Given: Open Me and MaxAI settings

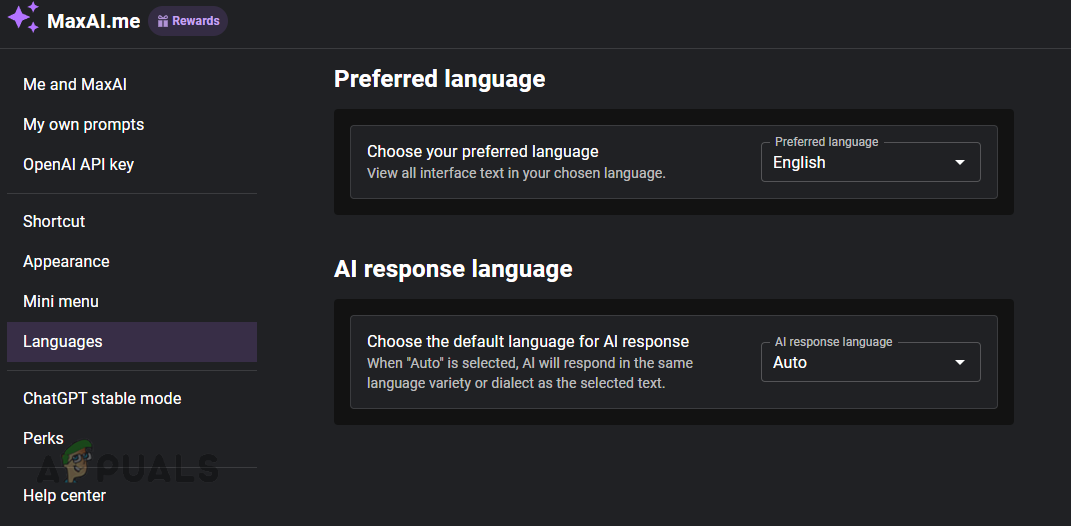Looking at the screenshot, I should [75, 84].
